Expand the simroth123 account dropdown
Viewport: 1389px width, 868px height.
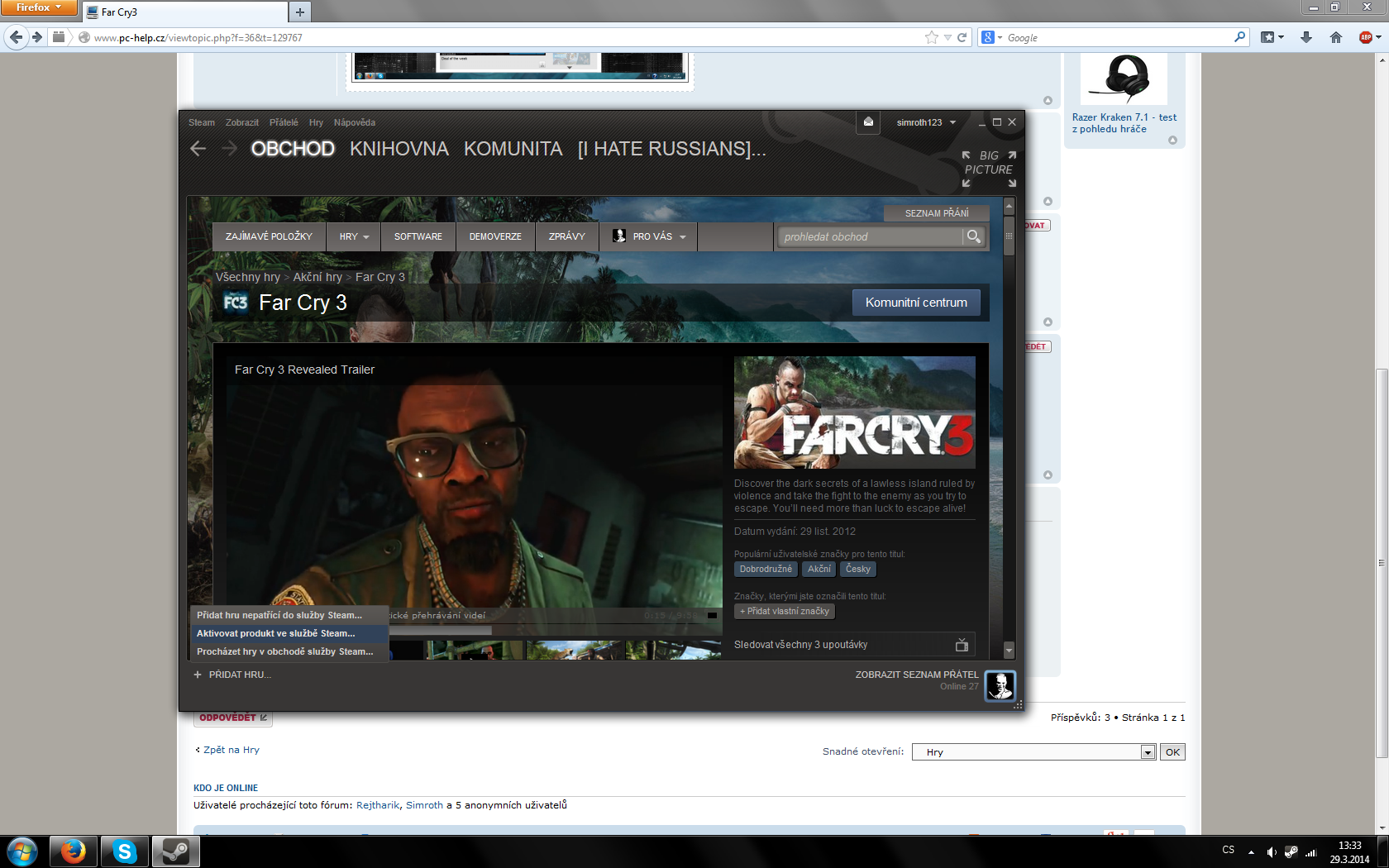(x=926, y=122)
